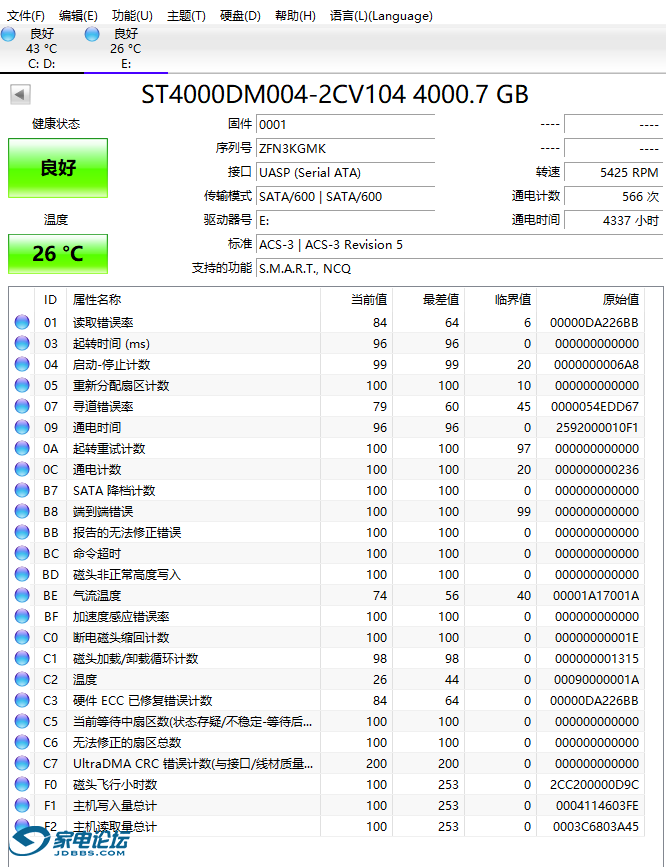This screenshot has width=666, height=867.
Task: Open the 帮助(H) menu
Action: [x=295, y=16]
